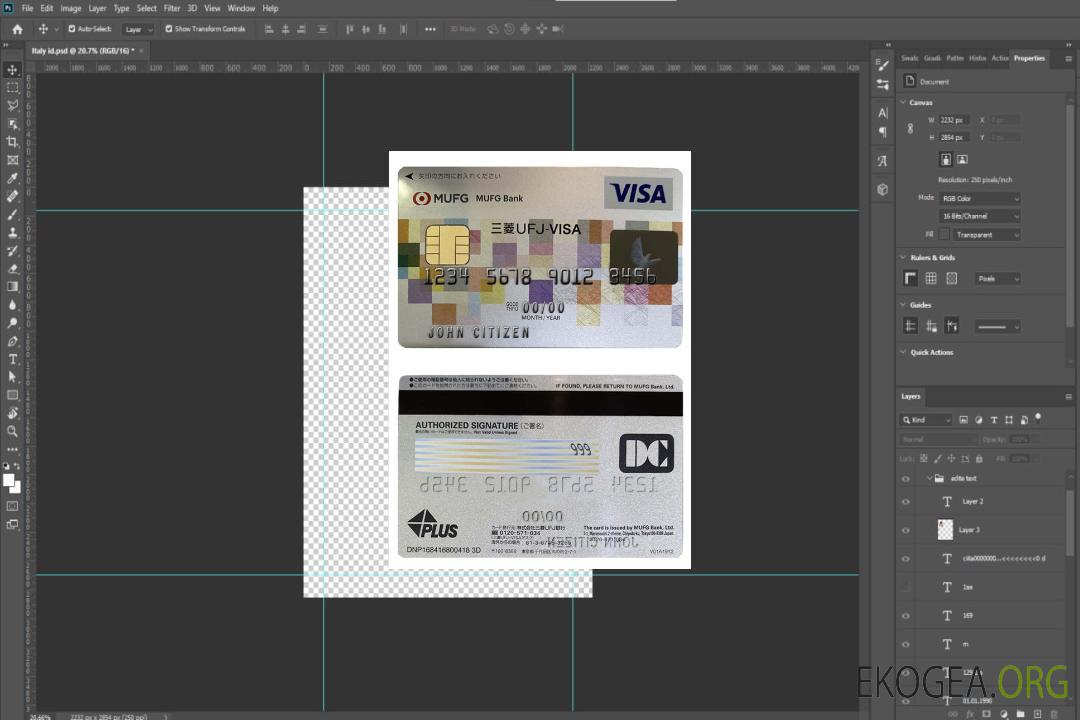Viewport: 1080px width, 720px height.
Task: Select the Hand tool
Action: [x=12, y=413]
